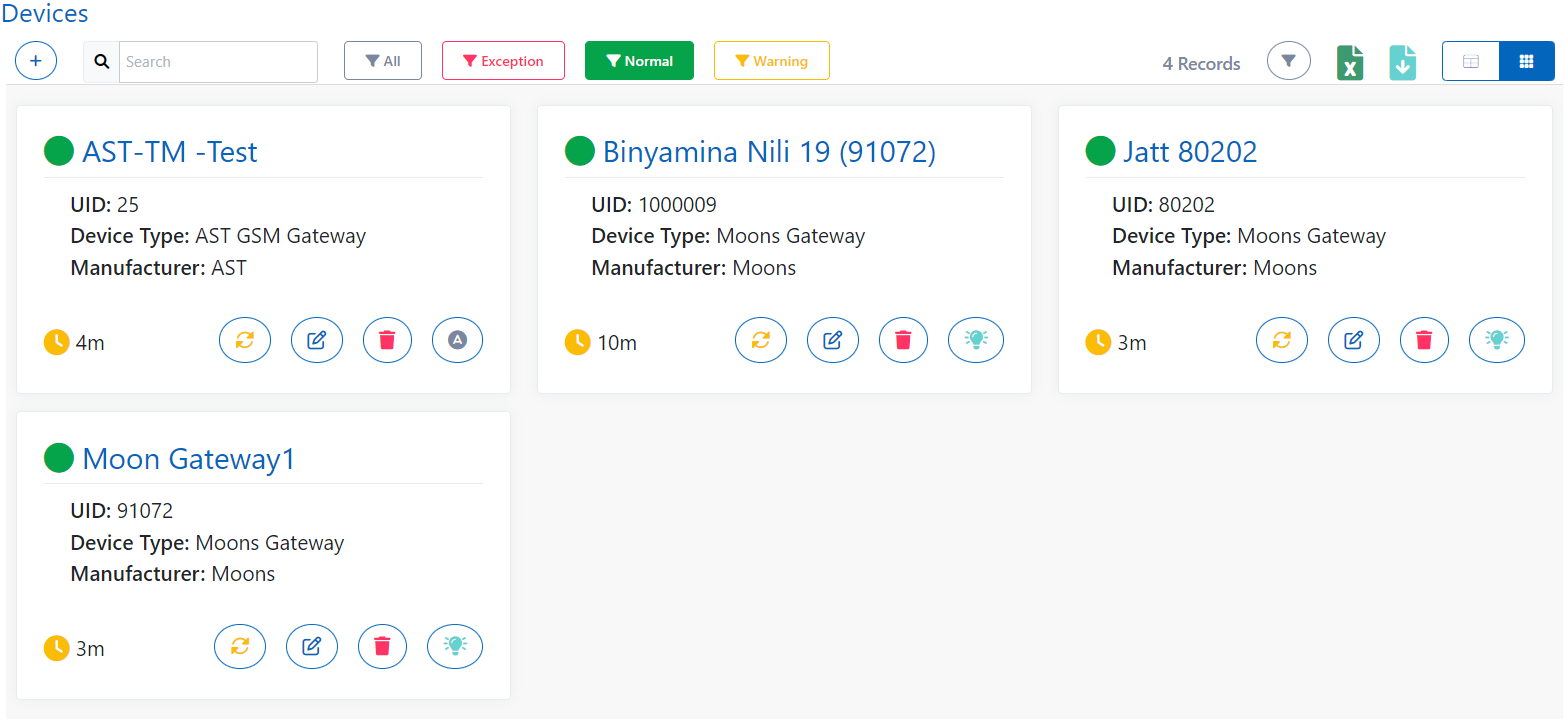Download the devices file

click(x=1402, y=61)
